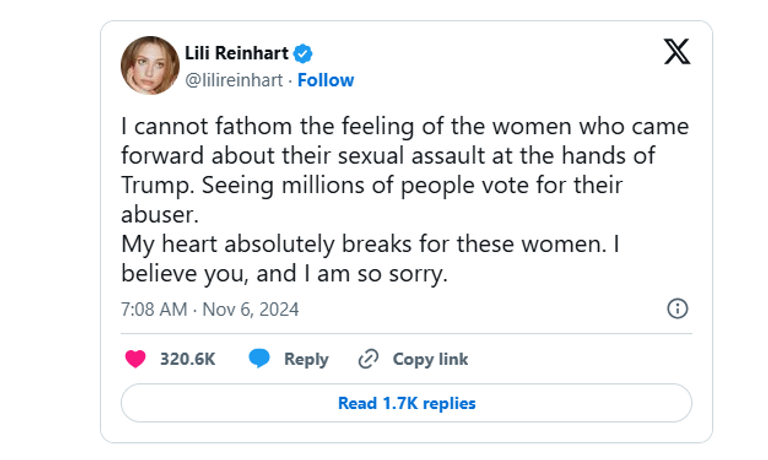Like the tweet with the heart icon

coord(135,359)
